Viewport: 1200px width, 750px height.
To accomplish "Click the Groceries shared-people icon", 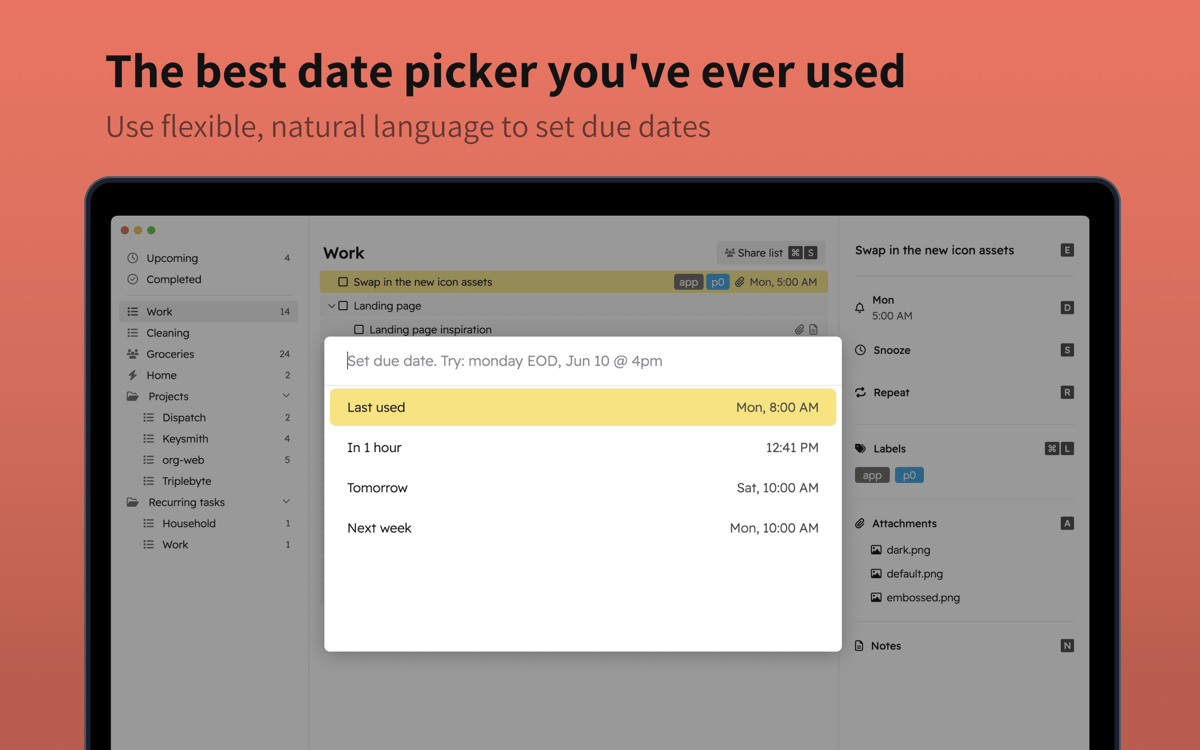I will point(133,354).
